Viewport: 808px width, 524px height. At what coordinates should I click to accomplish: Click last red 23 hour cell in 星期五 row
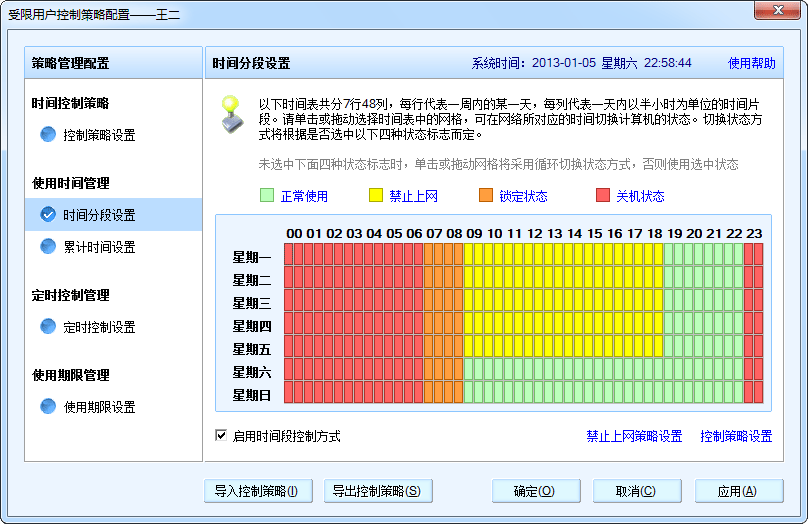pyautogui.click(x=759, y=346)
